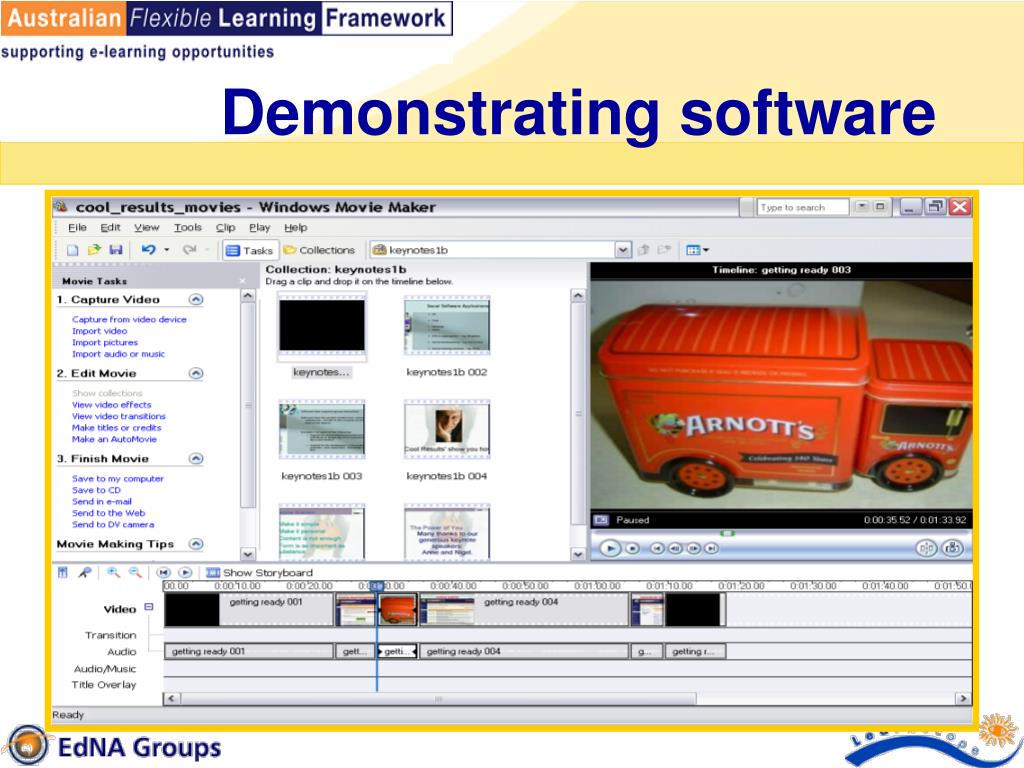
Task: Close the Movie Tasks pane
Action: tap(242, 281)
